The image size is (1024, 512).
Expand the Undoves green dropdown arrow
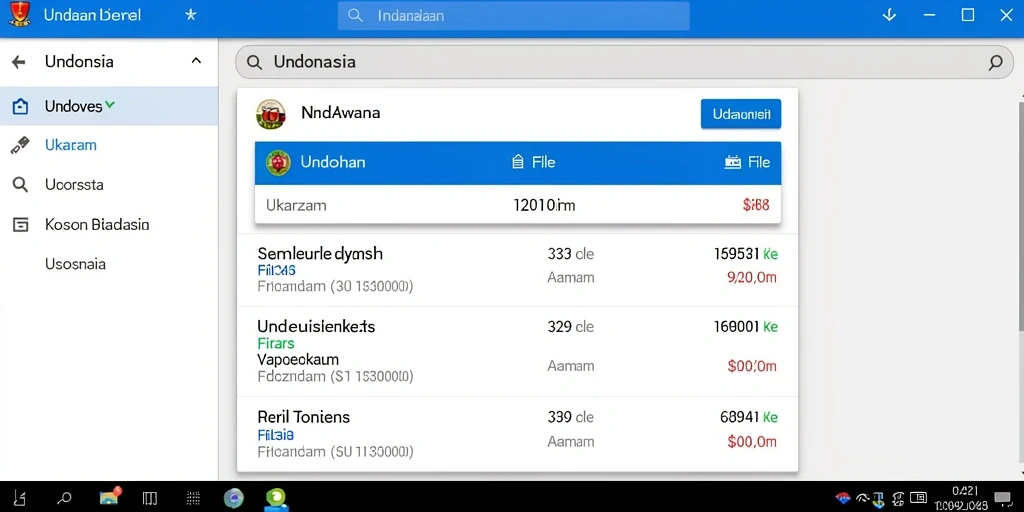[x=110, y=104]
